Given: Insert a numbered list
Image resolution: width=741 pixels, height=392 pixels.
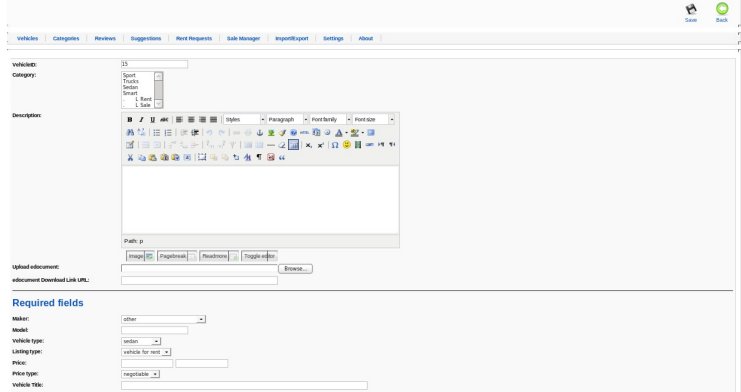Looking at the screenshot, I should click(x=168, y=132).
